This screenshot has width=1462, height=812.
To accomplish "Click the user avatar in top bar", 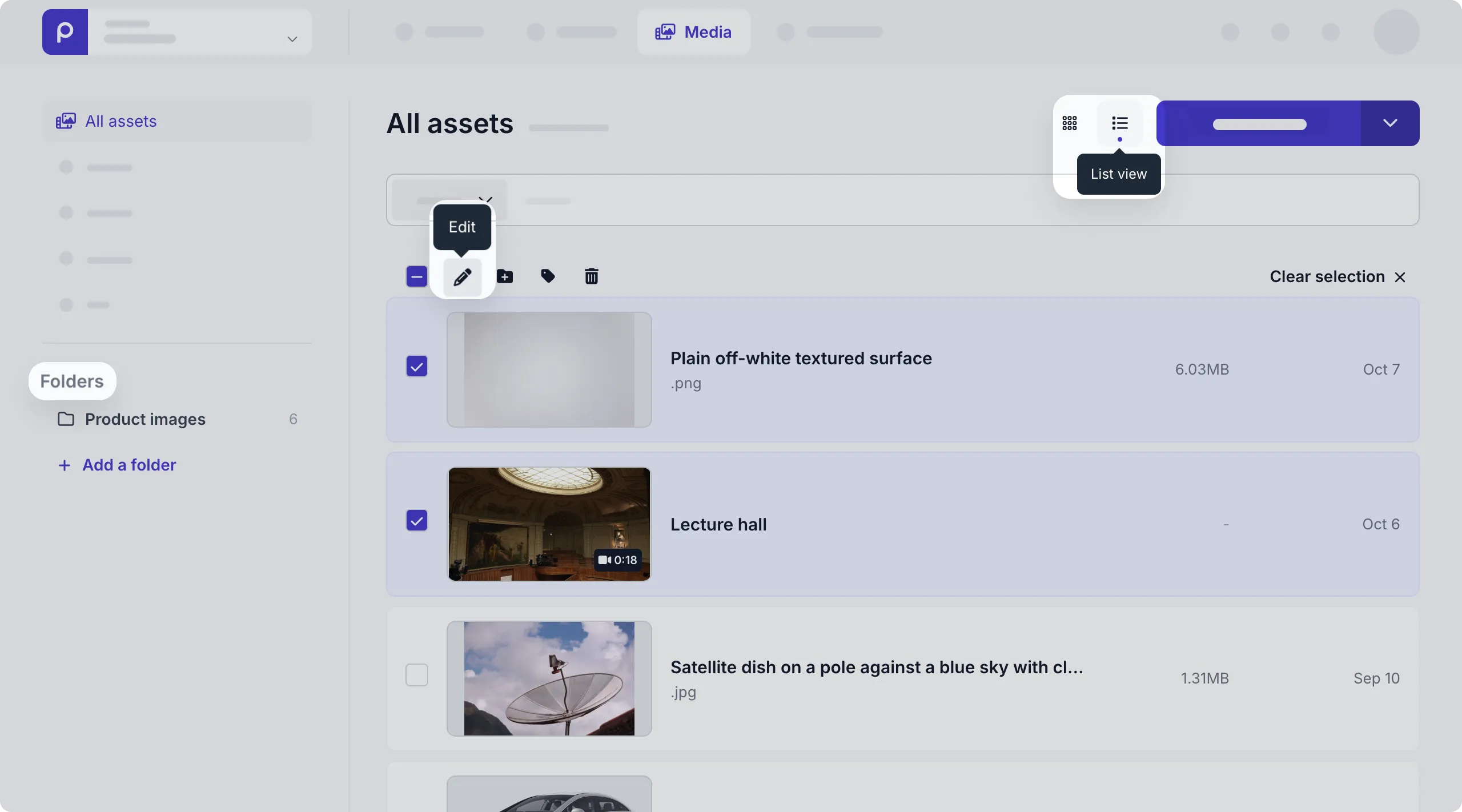I will tap(1397, 32).
